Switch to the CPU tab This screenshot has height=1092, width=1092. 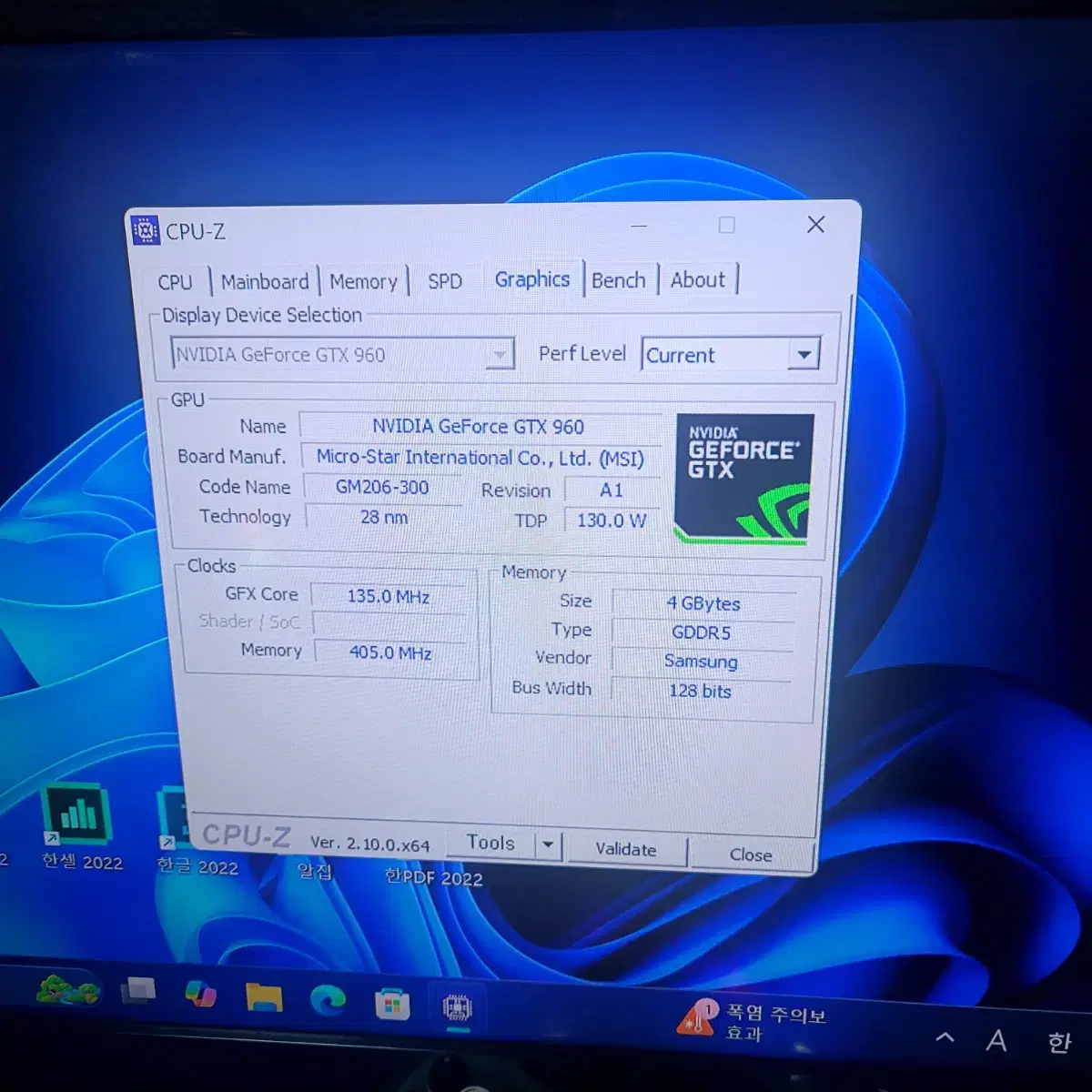click(x=175, y=282)
